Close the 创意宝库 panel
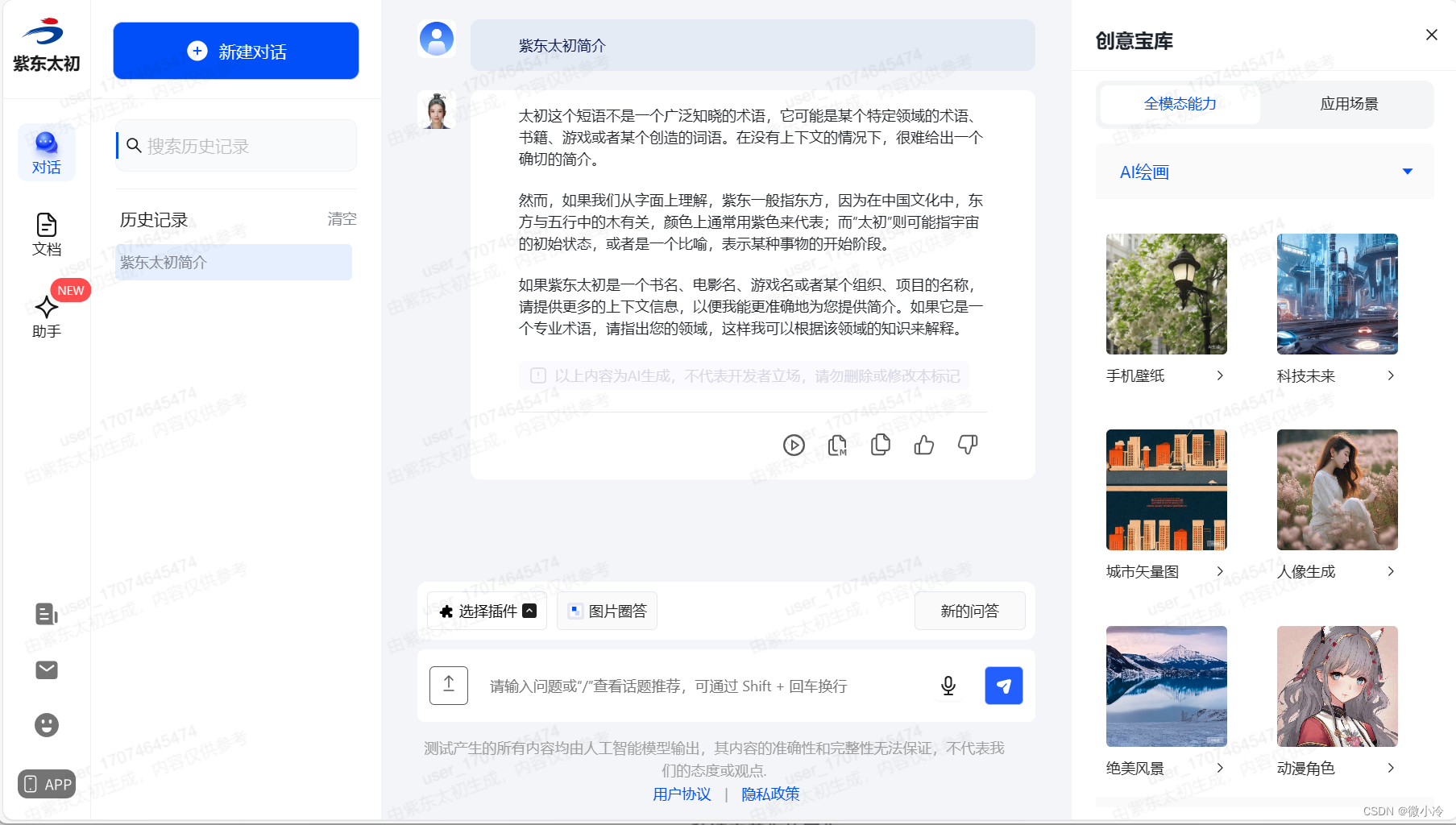Image resolution: width=1456 pixels, height=825 pixels. pyautogui.click(x=1432, y=35)
